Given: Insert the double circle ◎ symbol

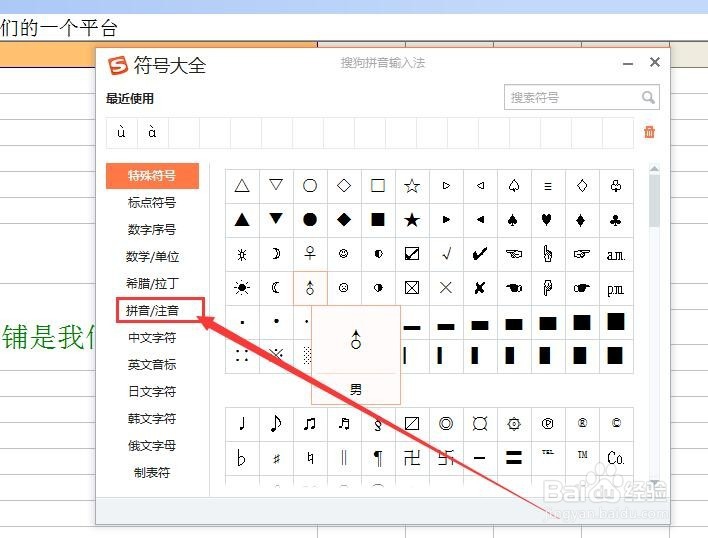Looking at the screenshot, I should 446,424.
